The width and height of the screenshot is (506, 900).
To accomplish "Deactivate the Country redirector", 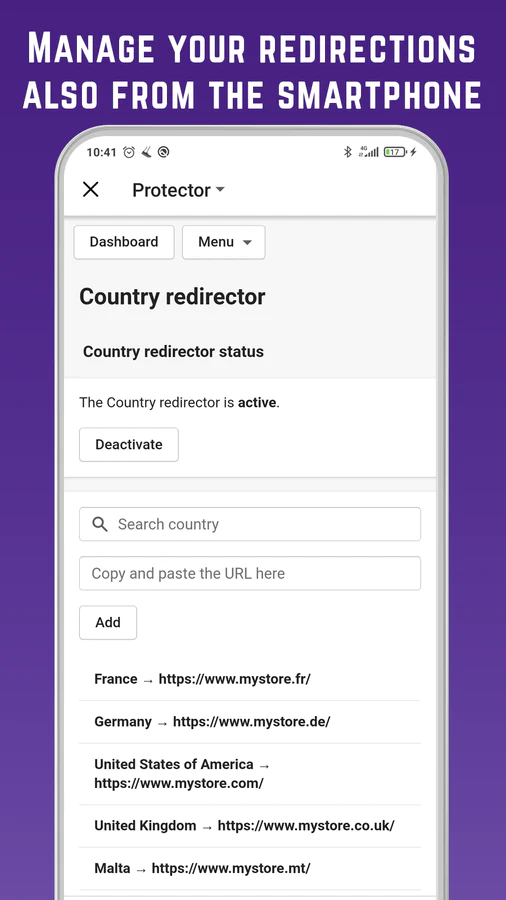I will pos(129,444).
